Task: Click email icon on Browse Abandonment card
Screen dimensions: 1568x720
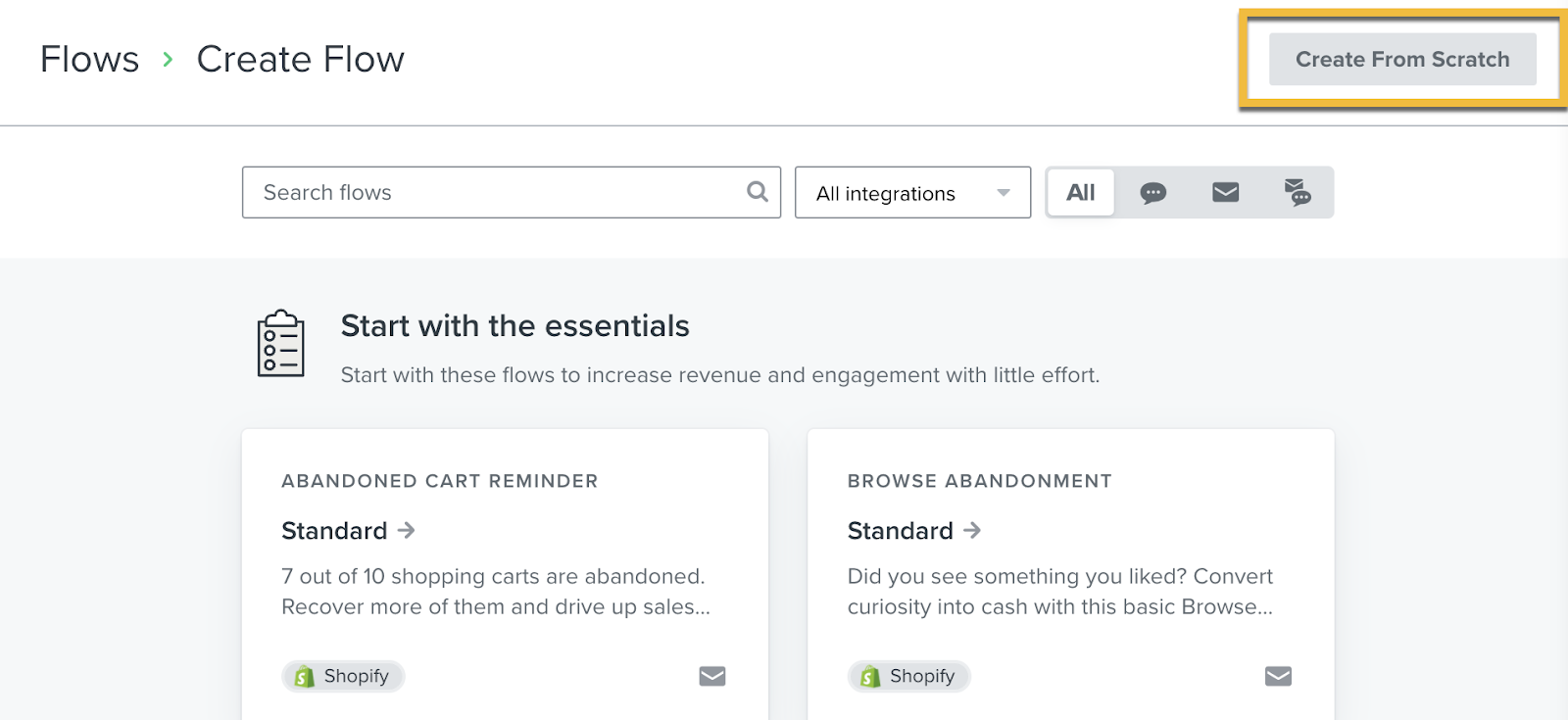Action: point(1278,676)
